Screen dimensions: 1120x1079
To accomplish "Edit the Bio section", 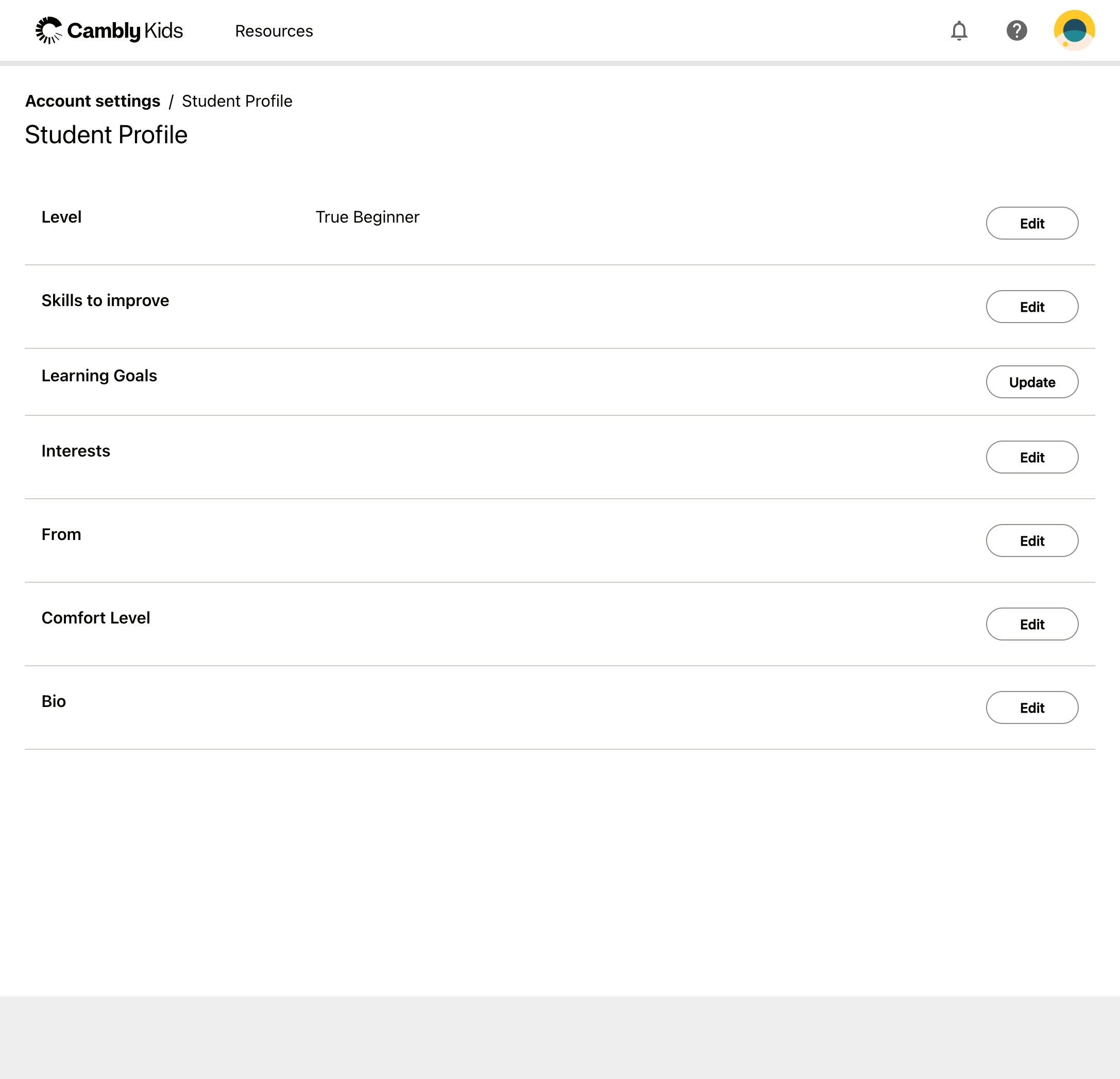I will [x=1031, y=707].
